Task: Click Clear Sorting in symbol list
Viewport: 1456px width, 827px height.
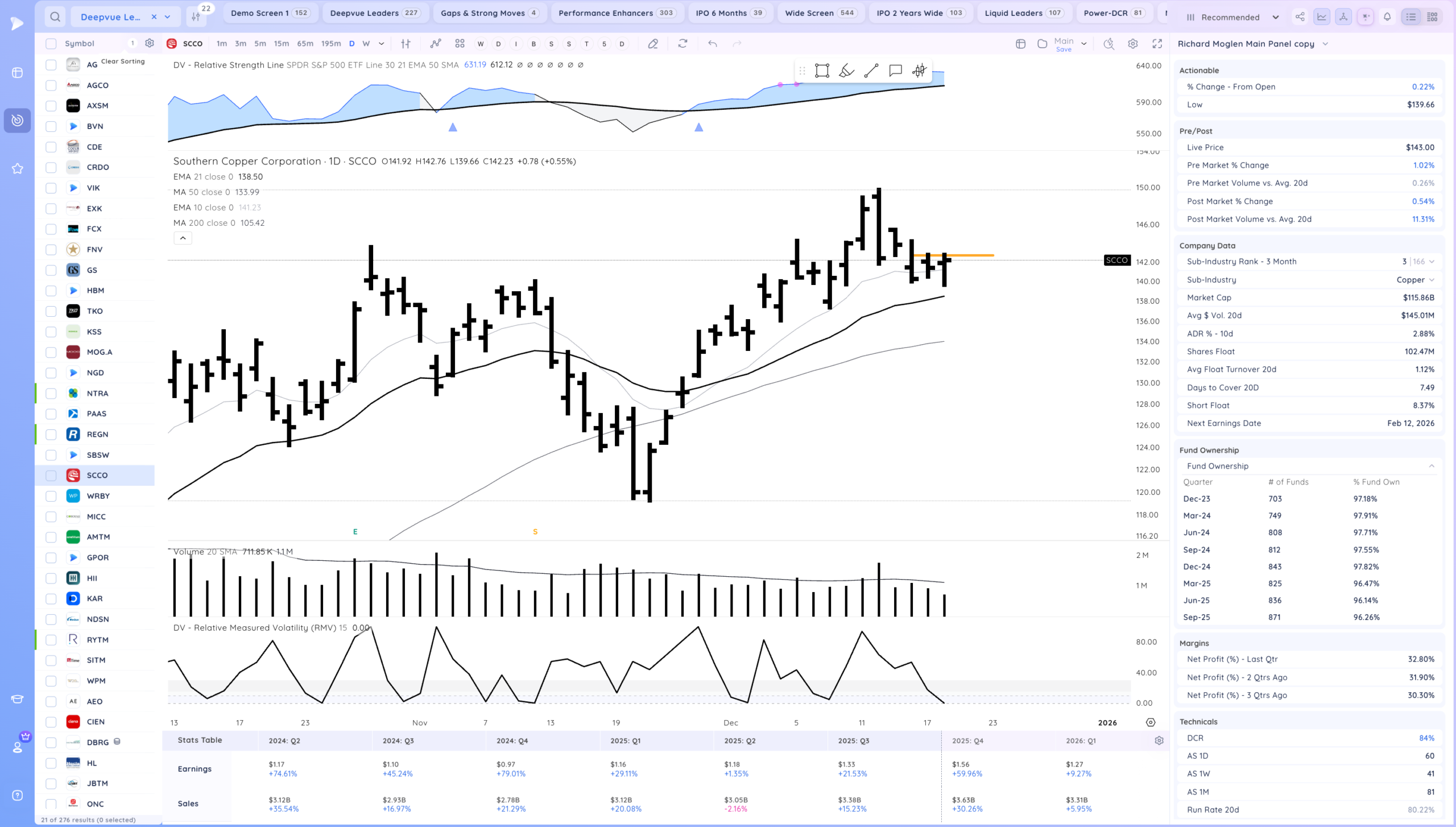Action: 123,61
